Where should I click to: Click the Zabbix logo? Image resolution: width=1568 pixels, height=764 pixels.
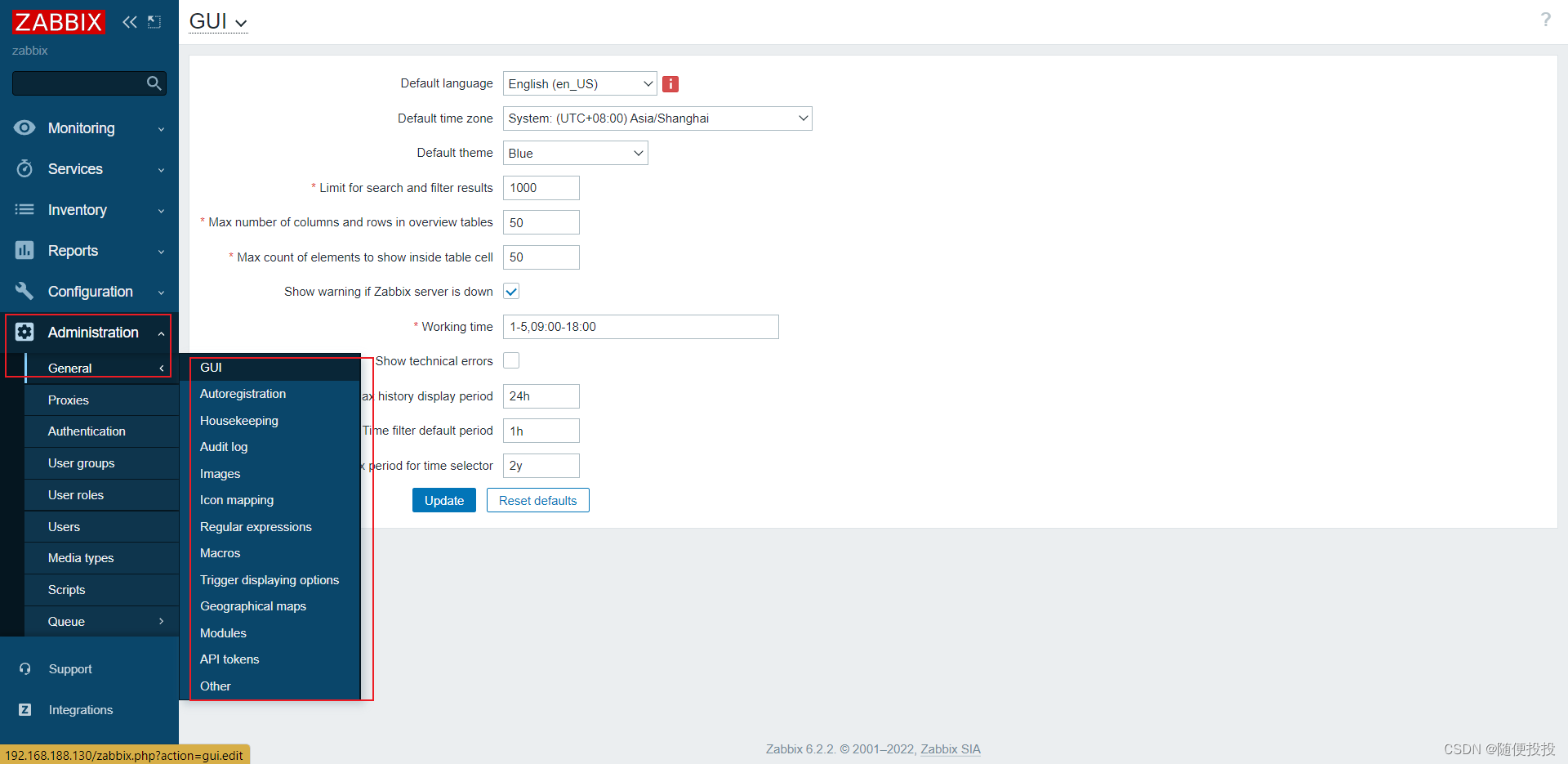(59, 21)
